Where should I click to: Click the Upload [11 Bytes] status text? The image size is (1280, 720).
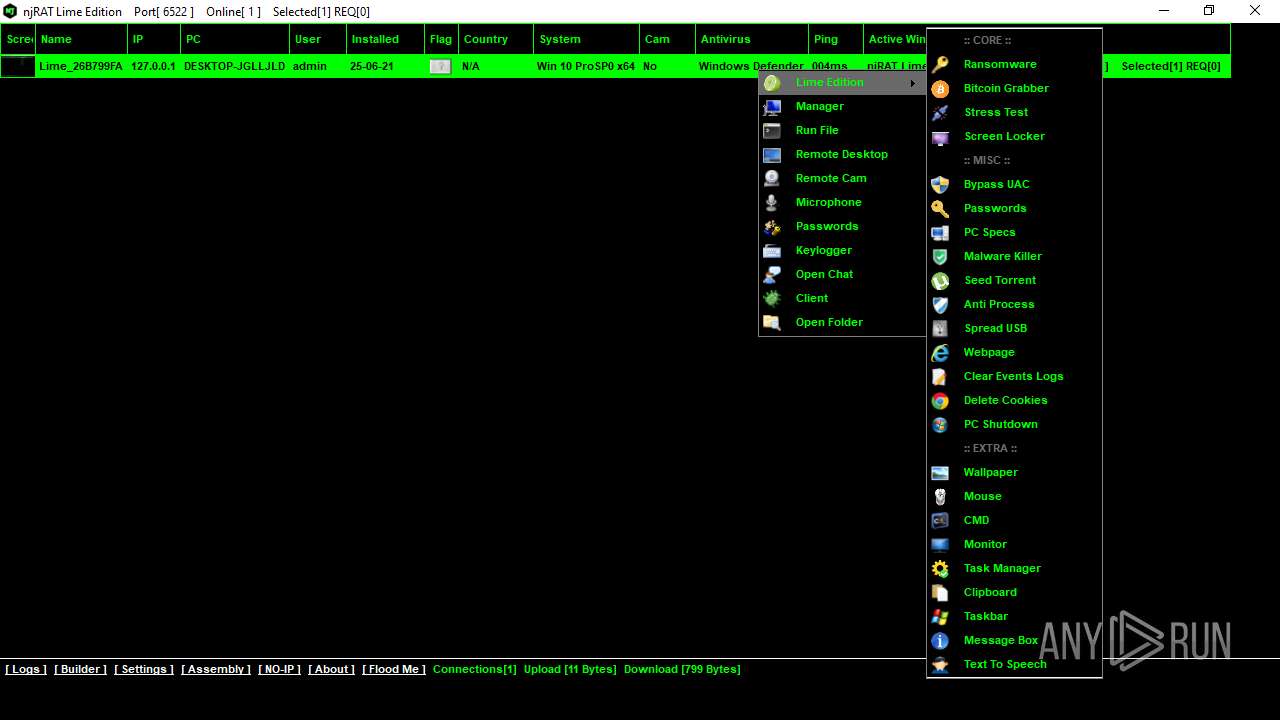(570, 669)
